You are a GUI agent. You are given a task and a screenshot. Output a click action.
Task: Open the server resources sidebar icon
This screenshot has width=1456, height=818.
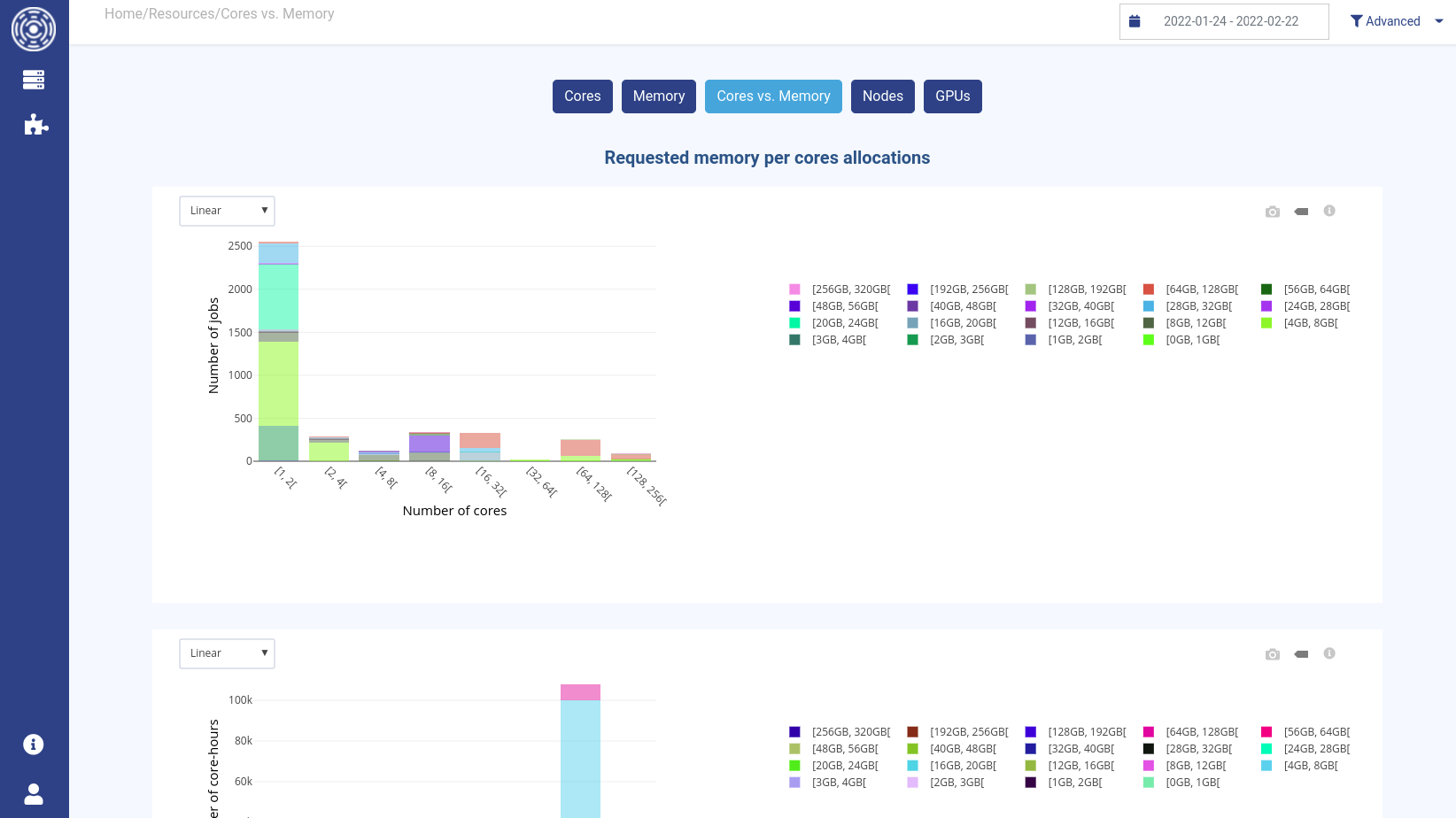(34, 80)
